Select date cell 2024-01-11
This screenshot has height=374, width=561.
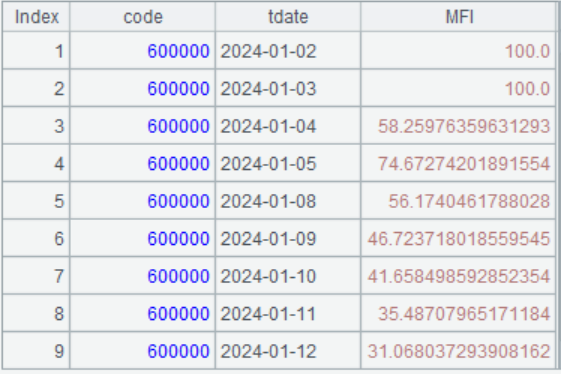coord(288,314)
